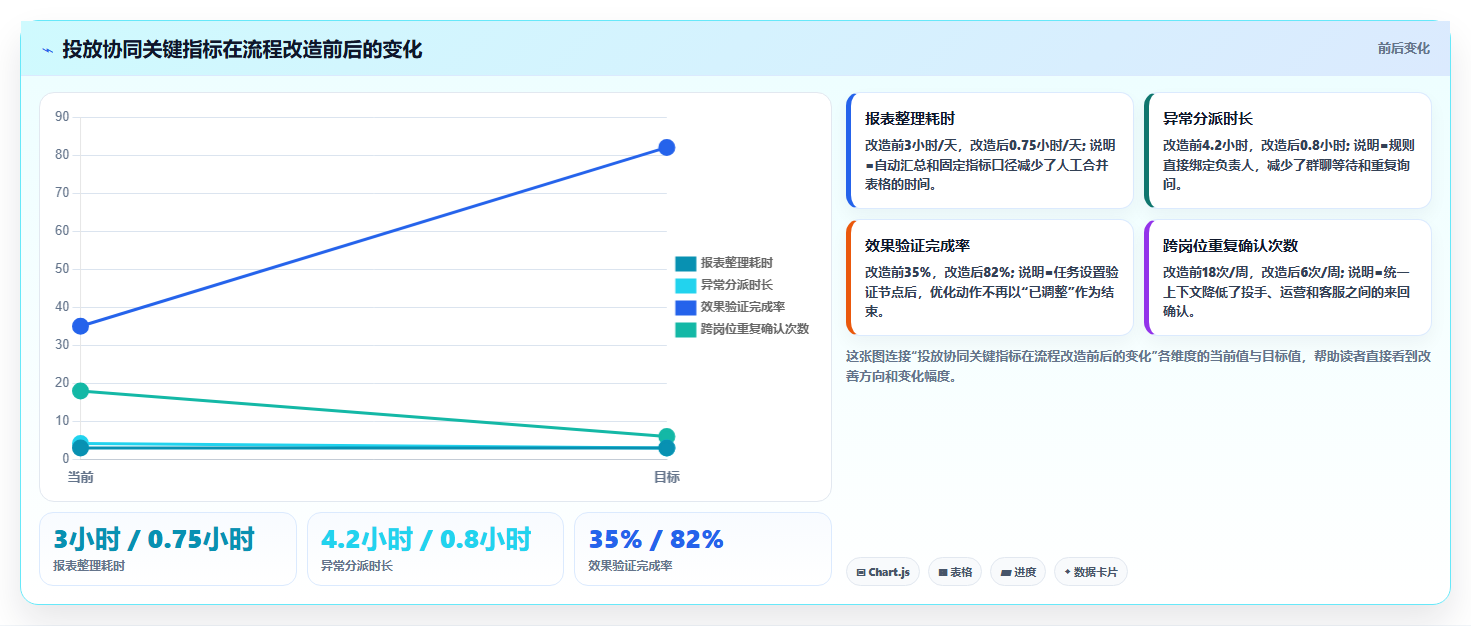This screenshot has height=626, width=1471.
Task: Click the 当前 x-axis label
Action: 81,478
